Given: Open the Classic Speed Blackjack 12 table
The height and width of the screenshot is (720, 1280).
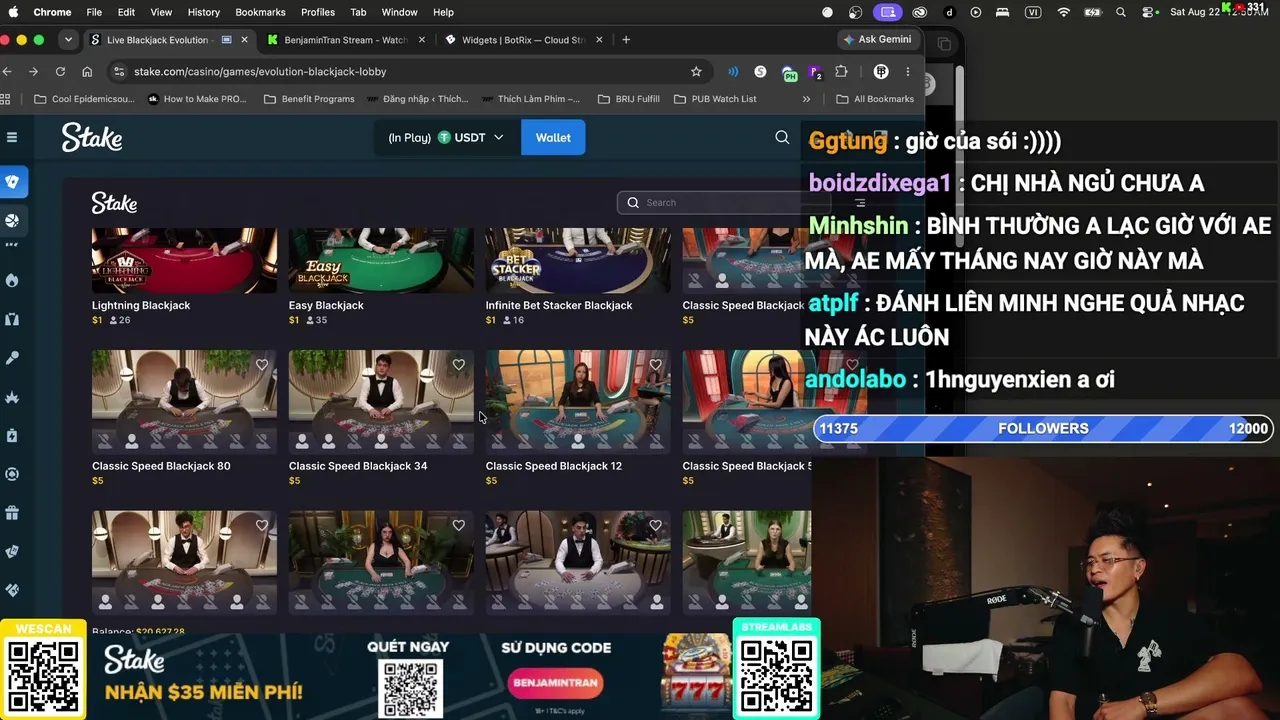Looking at the screenshot, I should click(578, 401).
